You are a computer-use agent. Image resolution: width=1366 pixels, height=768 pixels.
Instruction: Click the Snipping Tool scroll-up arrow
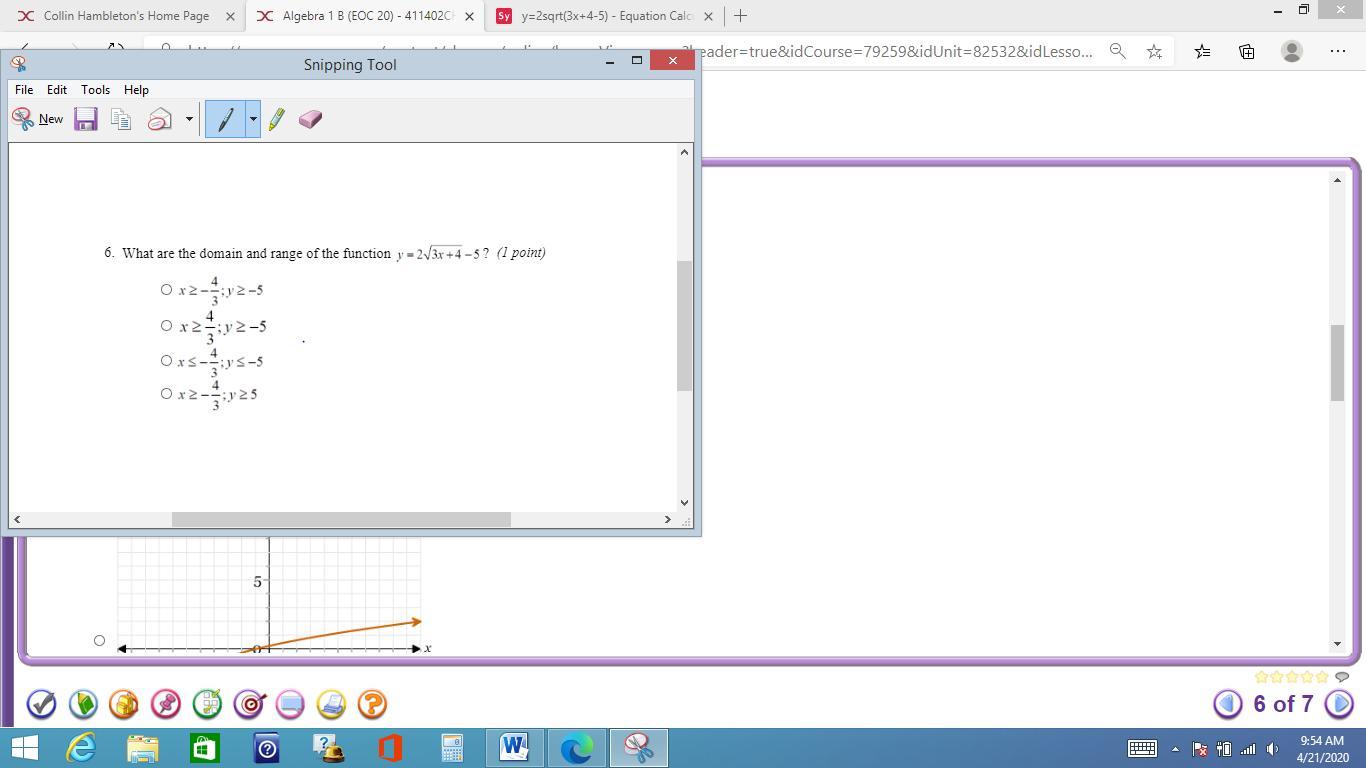tap(685, 152)
